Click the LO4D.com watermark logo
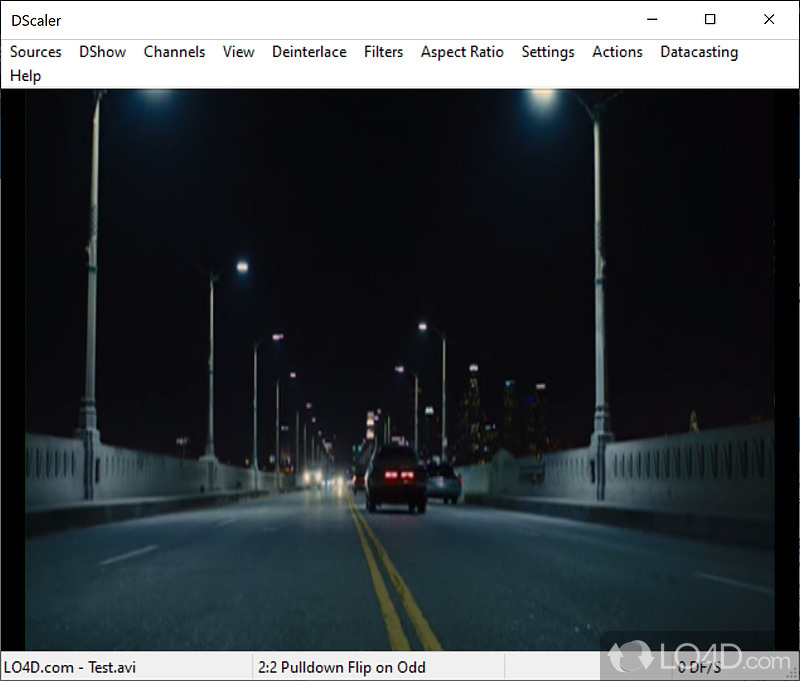 point(698,655)
